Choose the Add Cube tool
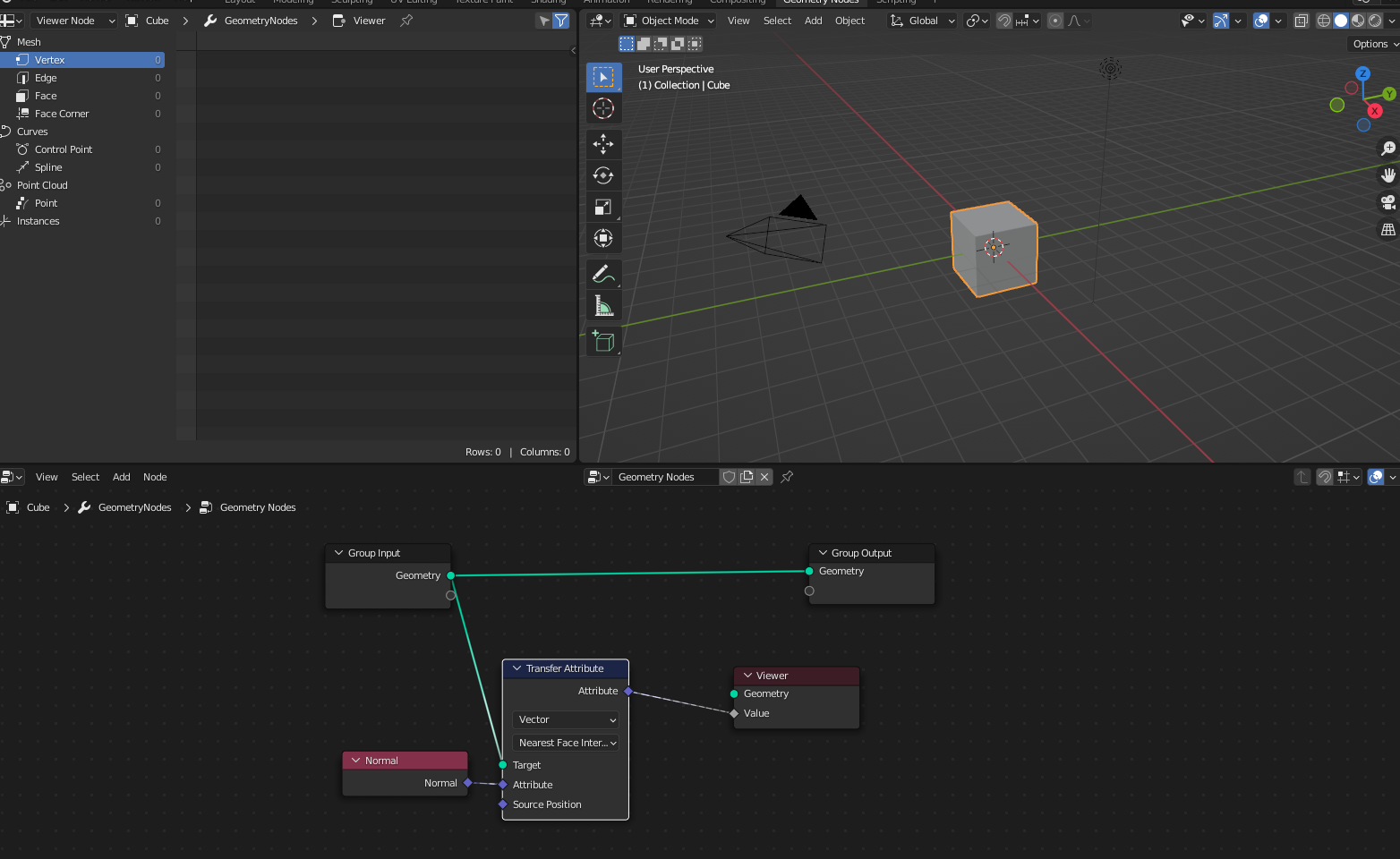The image size is (1400, 859). tap(603, 341)
